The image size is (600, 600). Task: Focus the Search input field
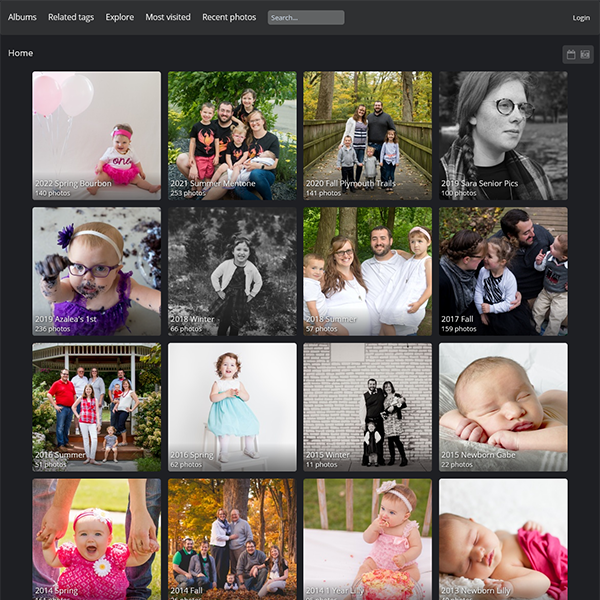(x=305, y=17)
